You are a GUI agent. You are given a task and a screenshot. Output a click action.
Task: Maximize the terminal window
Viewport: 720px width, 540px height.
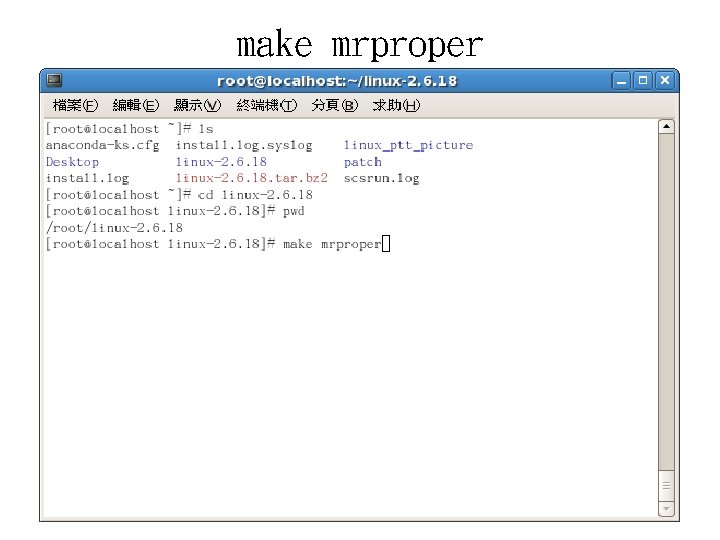643,81
